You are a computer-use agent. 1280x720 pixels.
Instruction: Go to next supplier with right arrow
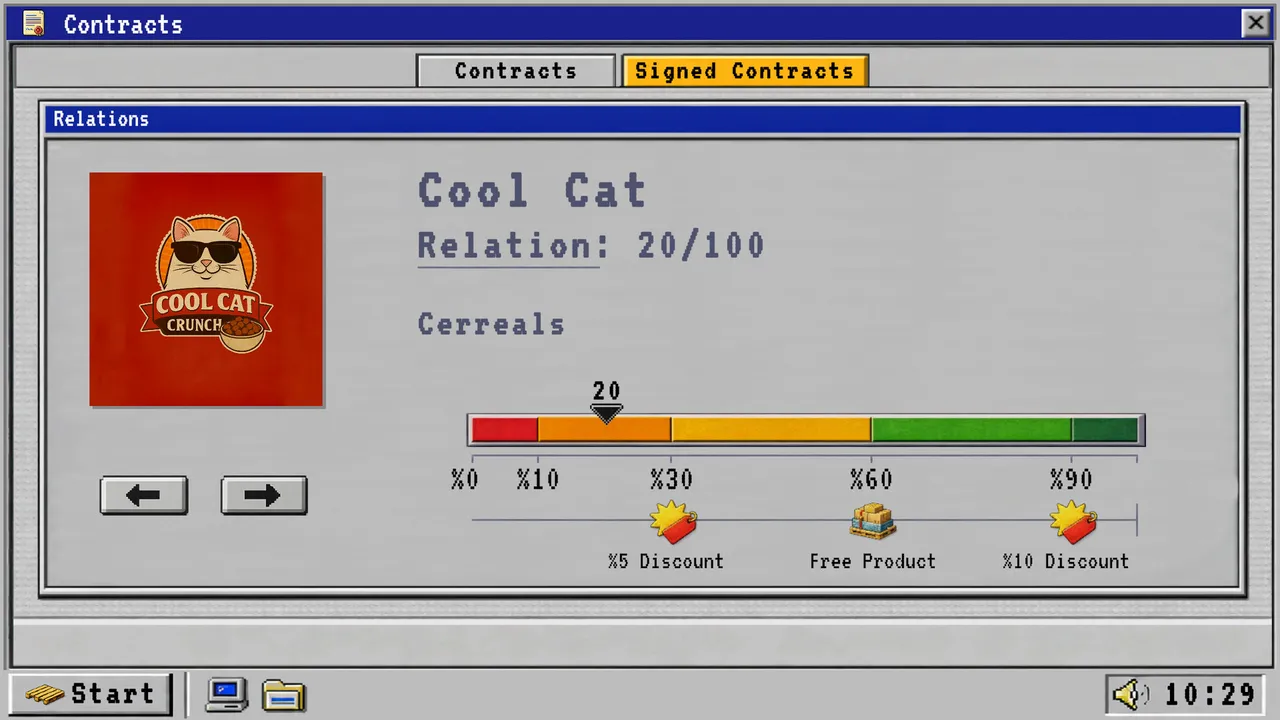[264, 496]
